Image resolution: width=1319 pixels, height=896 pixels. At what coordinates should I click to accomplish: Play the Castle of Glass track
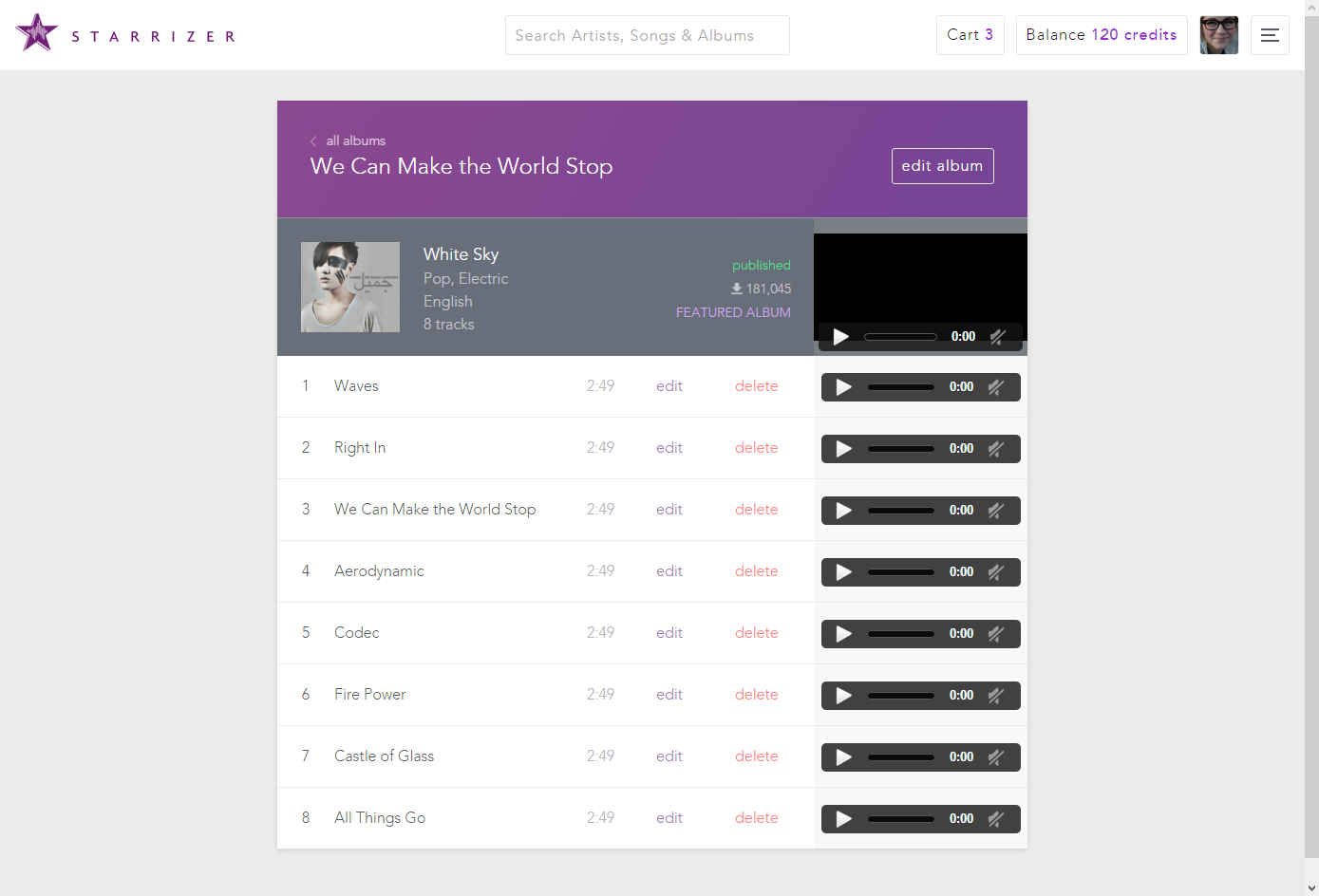tap(843, 757)
